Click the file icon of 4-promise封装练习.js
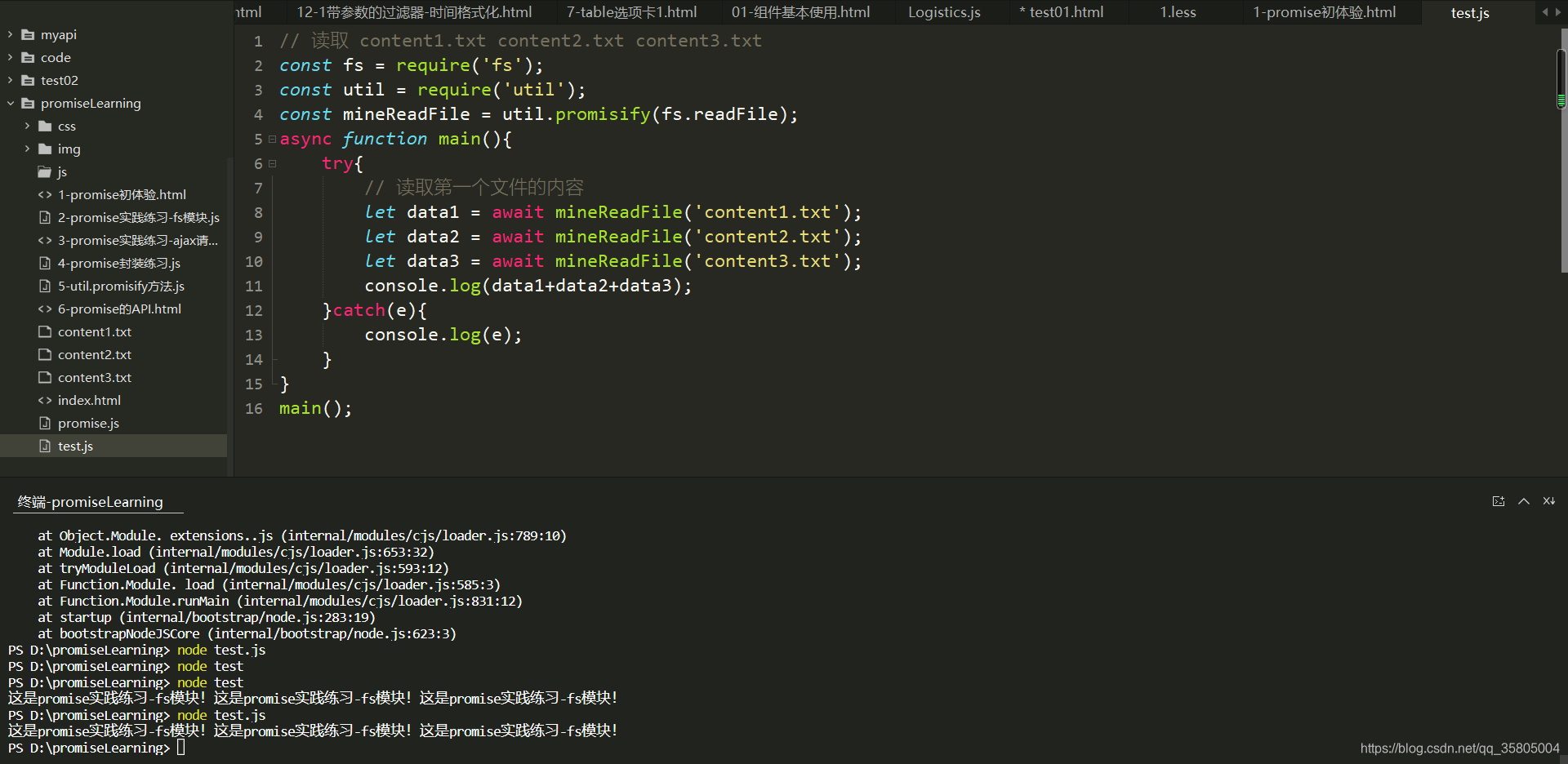The width and height of the screenshot is (1568, 764). click(x=45, y=263)
